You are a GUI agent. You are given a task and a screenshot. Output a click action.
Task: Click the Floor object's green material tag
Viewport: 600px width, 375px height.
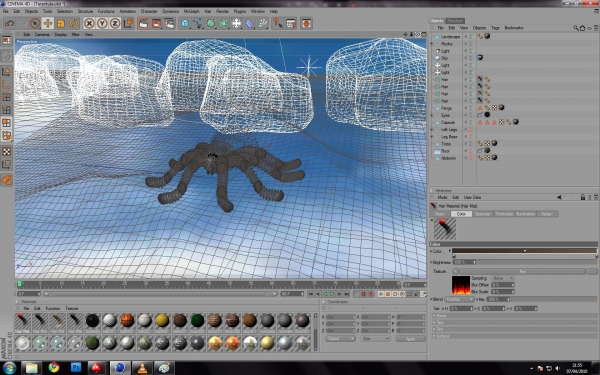[487, 150]
